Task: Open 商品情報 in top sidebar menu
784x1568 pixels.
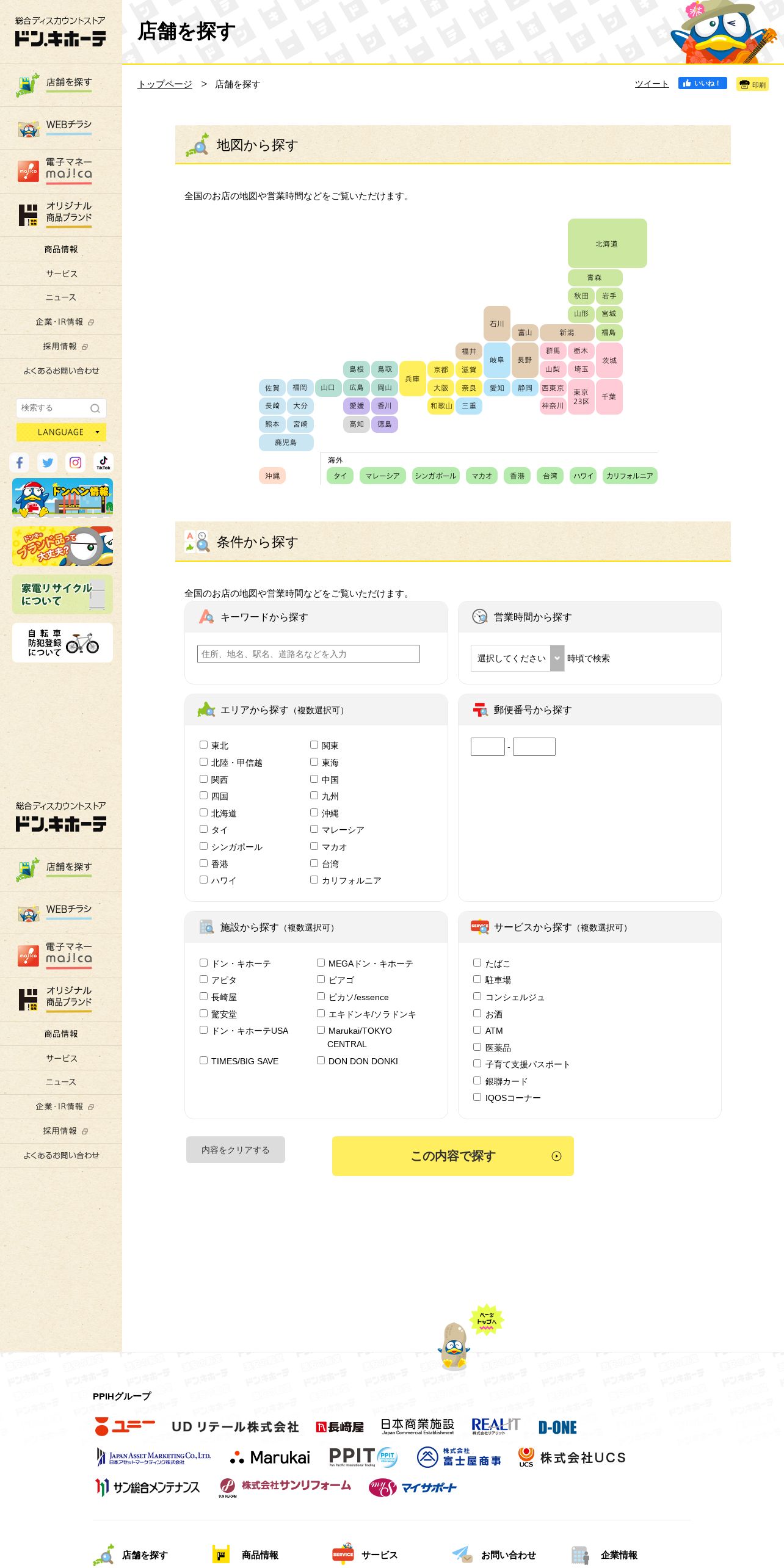Action: point(61,249)
